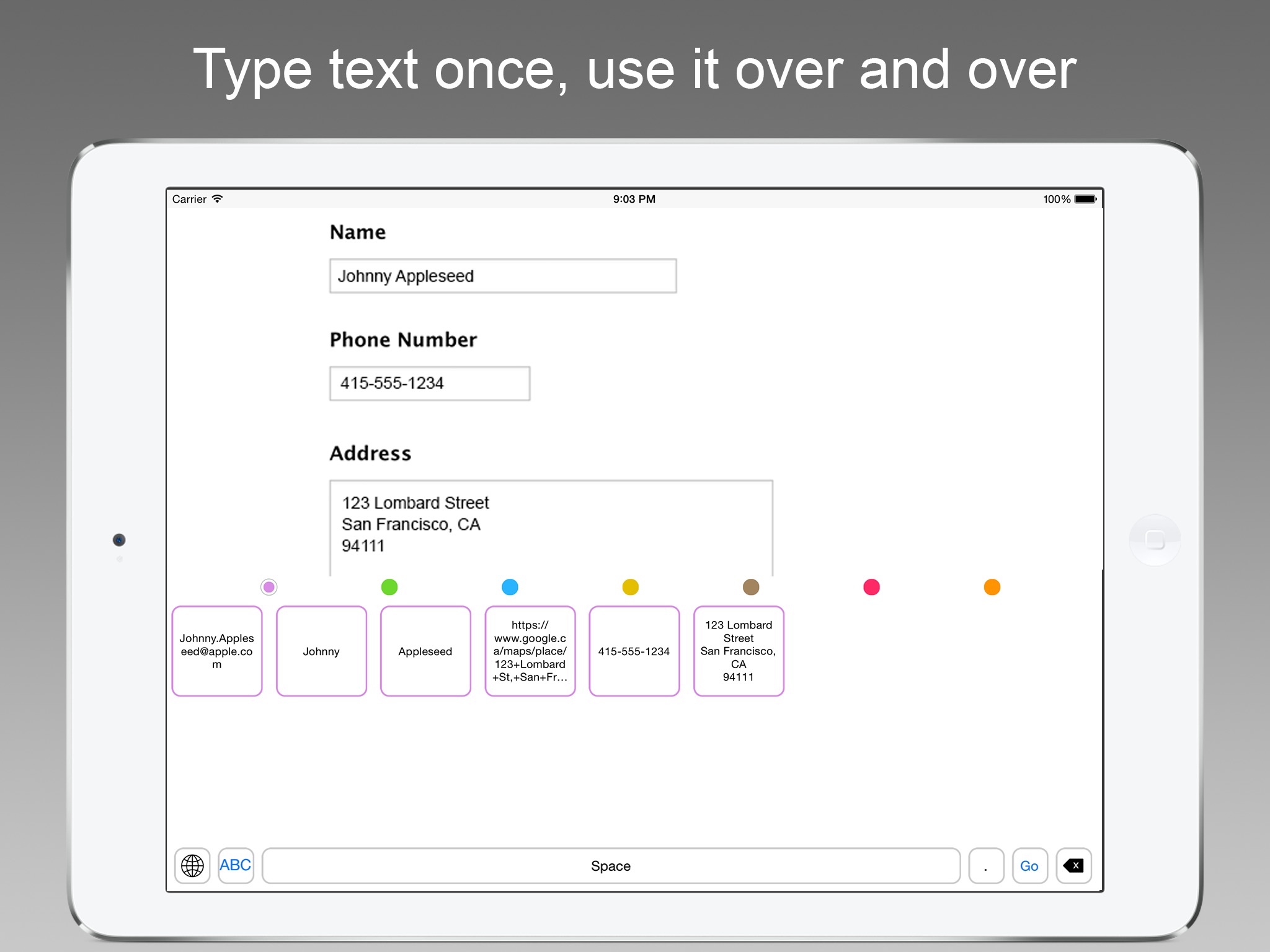Select the purple color category dot
Image resolution: width=1270 pixels, height=952 pixels.
269,587
